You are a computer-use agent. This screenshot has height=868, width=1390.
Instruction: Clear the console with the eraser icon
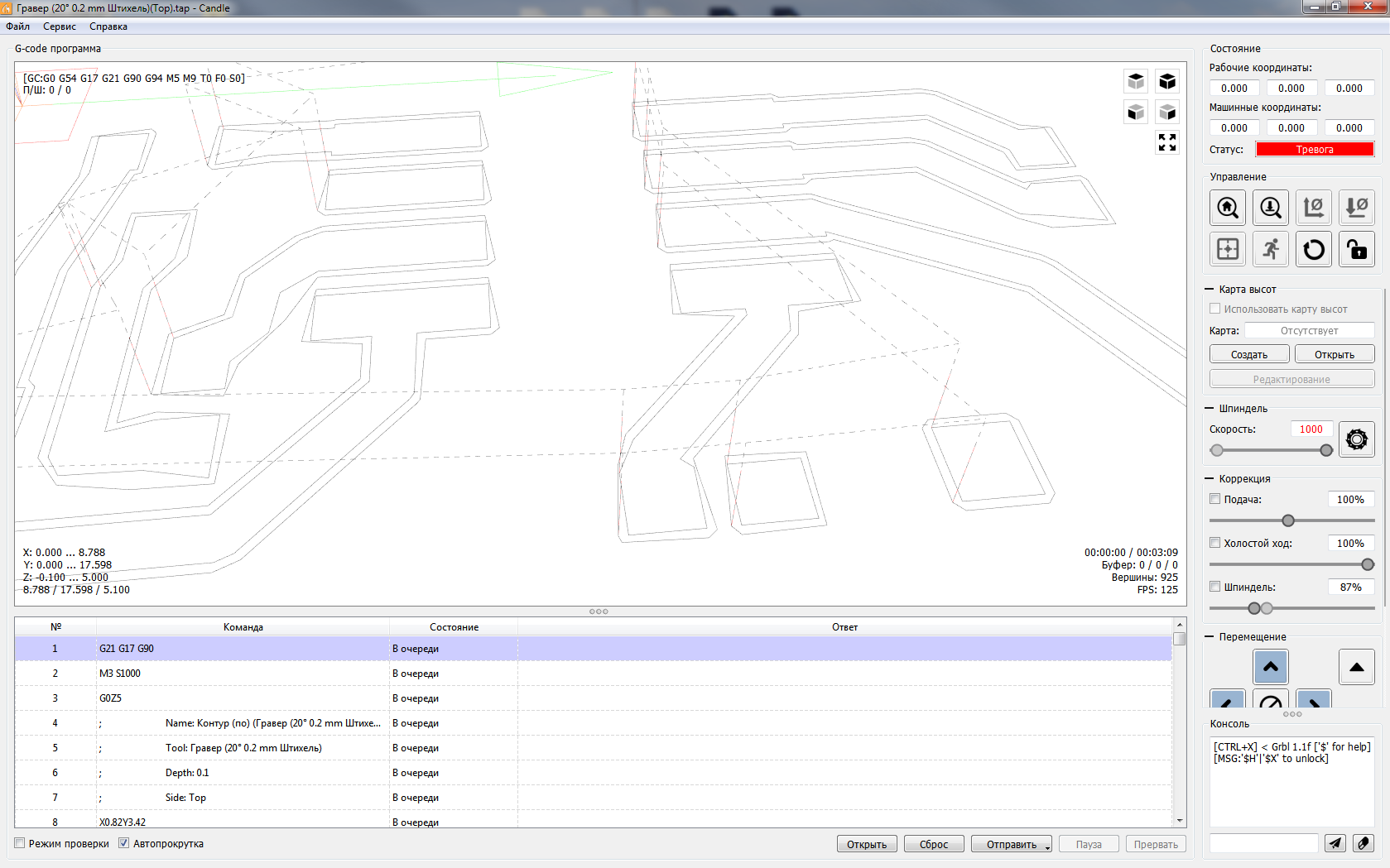1364,843
